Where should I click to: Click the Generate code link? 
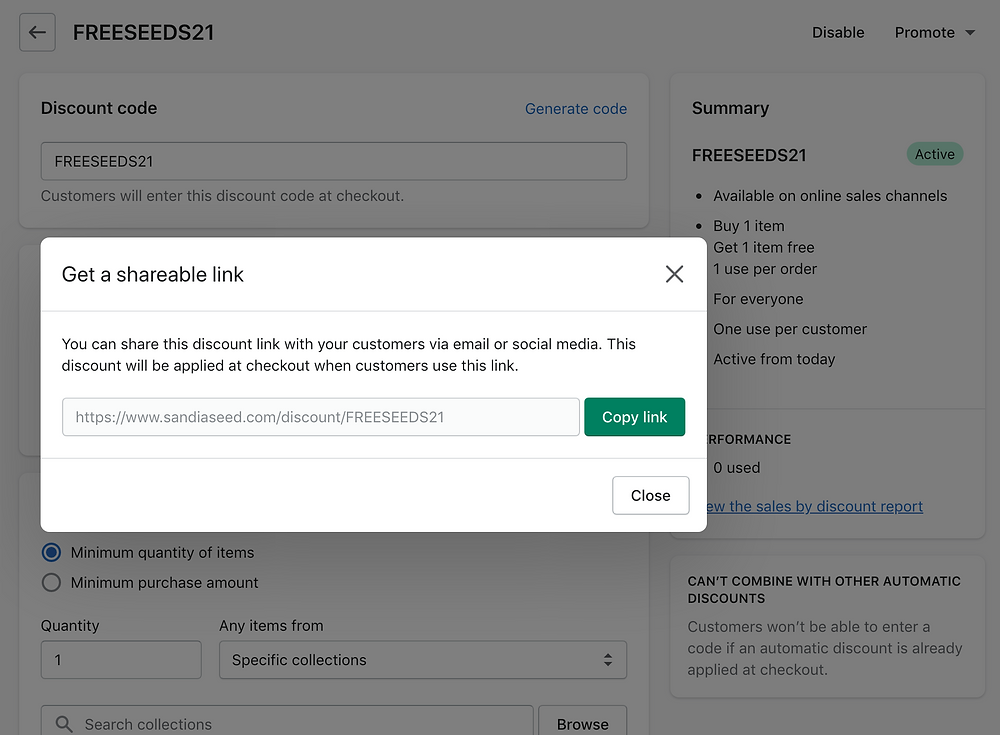click(576, 109)
